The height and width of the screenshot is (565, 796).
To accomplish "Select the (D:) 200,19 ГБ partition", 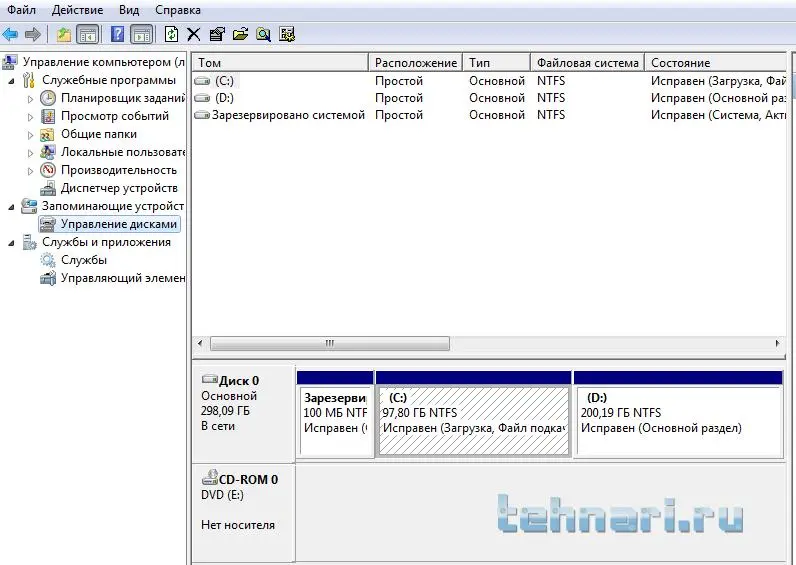I will [x=678, y=415].
